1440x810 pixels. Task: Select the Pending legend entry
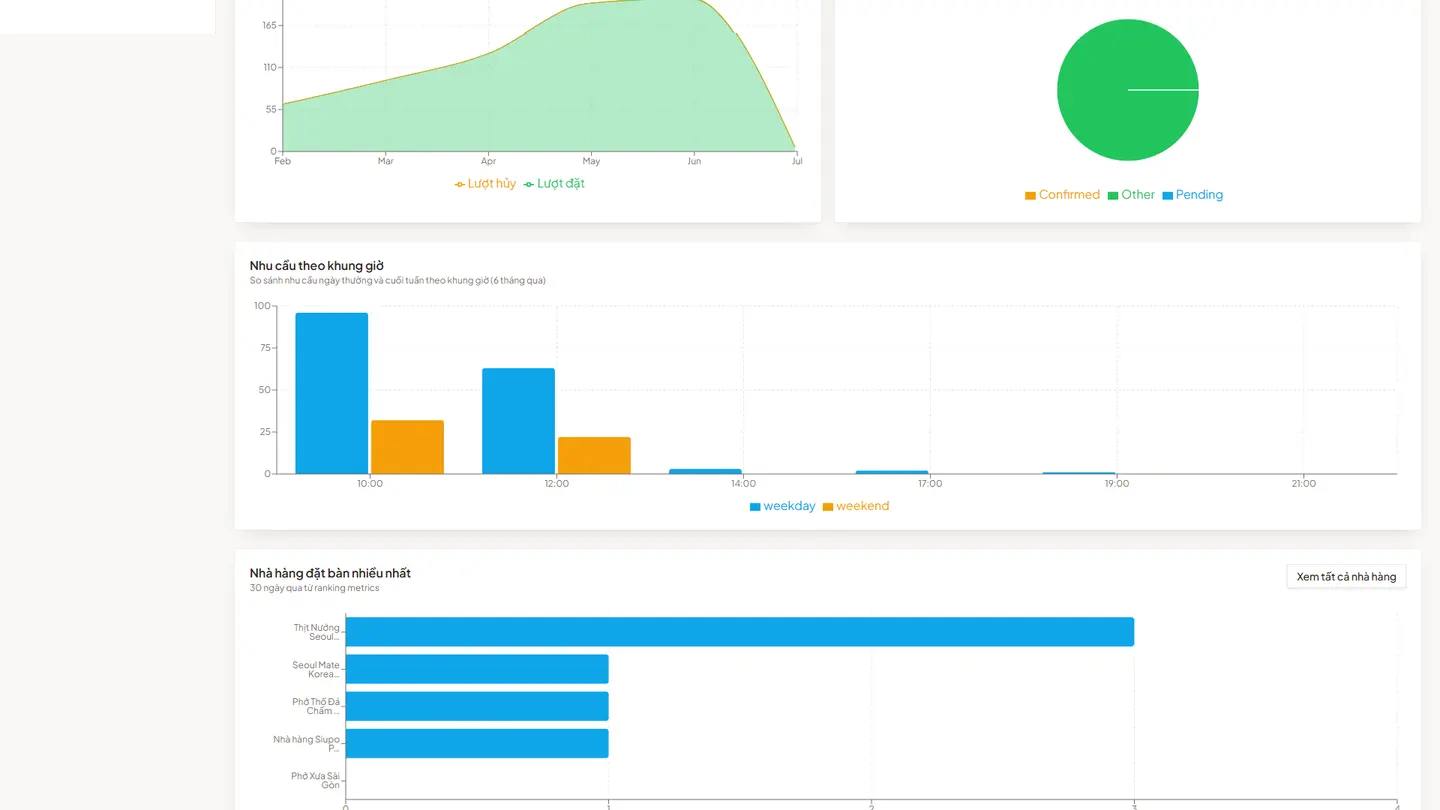[x=1192, y=195]
